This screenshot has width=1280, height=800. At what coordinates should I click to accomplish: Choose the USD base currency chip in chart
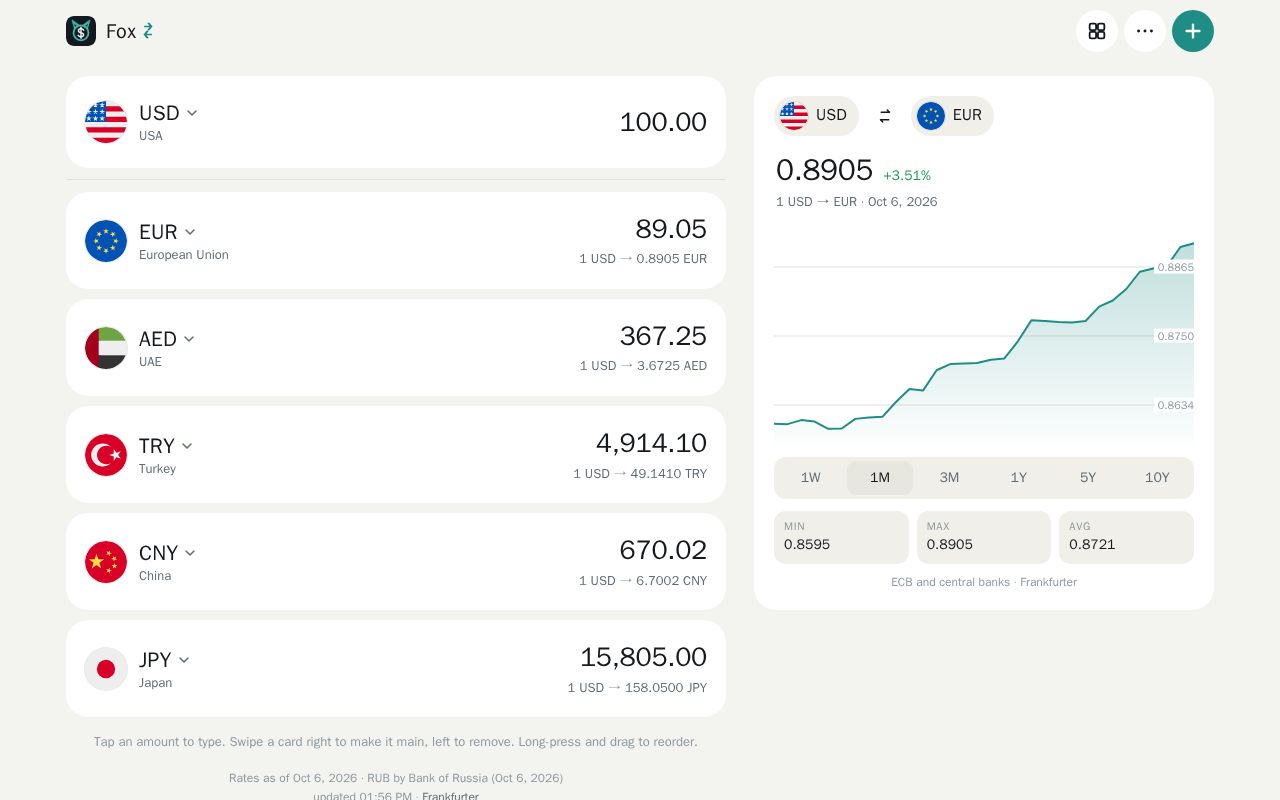point(816,116)
